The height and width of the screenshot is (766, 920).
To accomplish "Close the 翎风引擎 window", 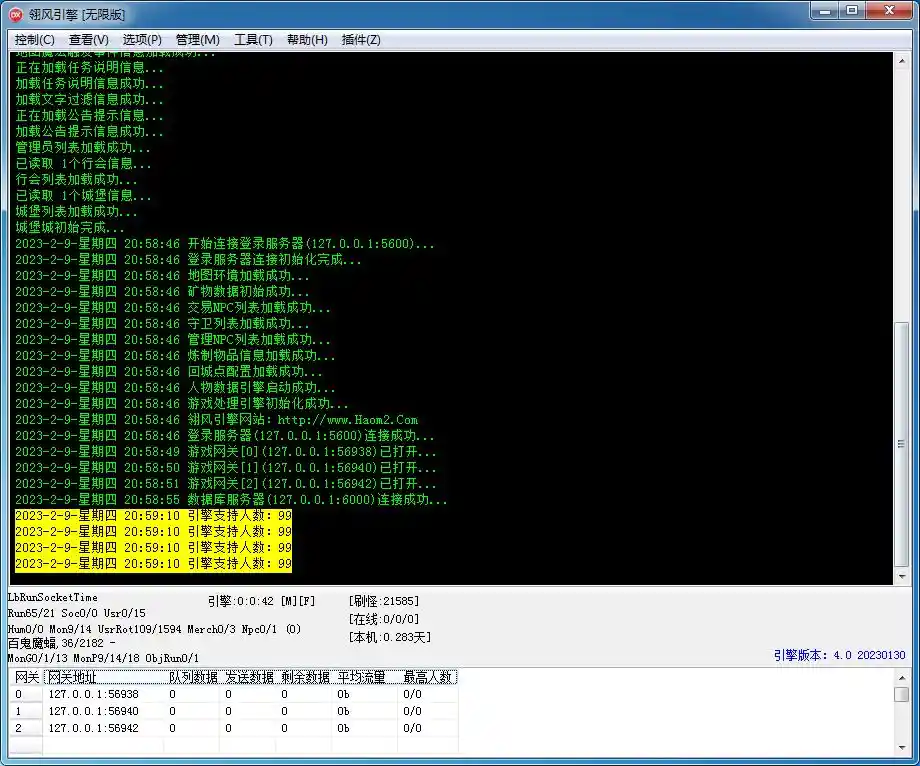I will [x=889, y=11].
